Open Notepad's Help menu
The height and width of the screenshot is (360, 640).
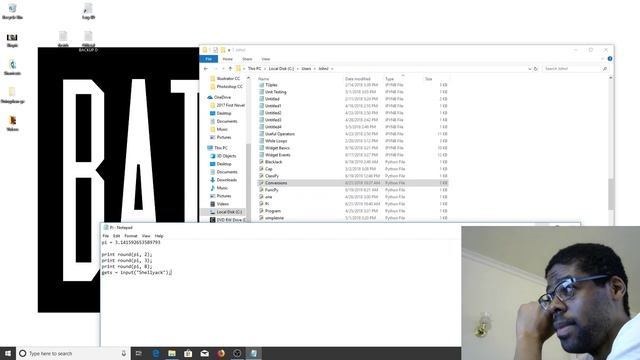(159, 236)
